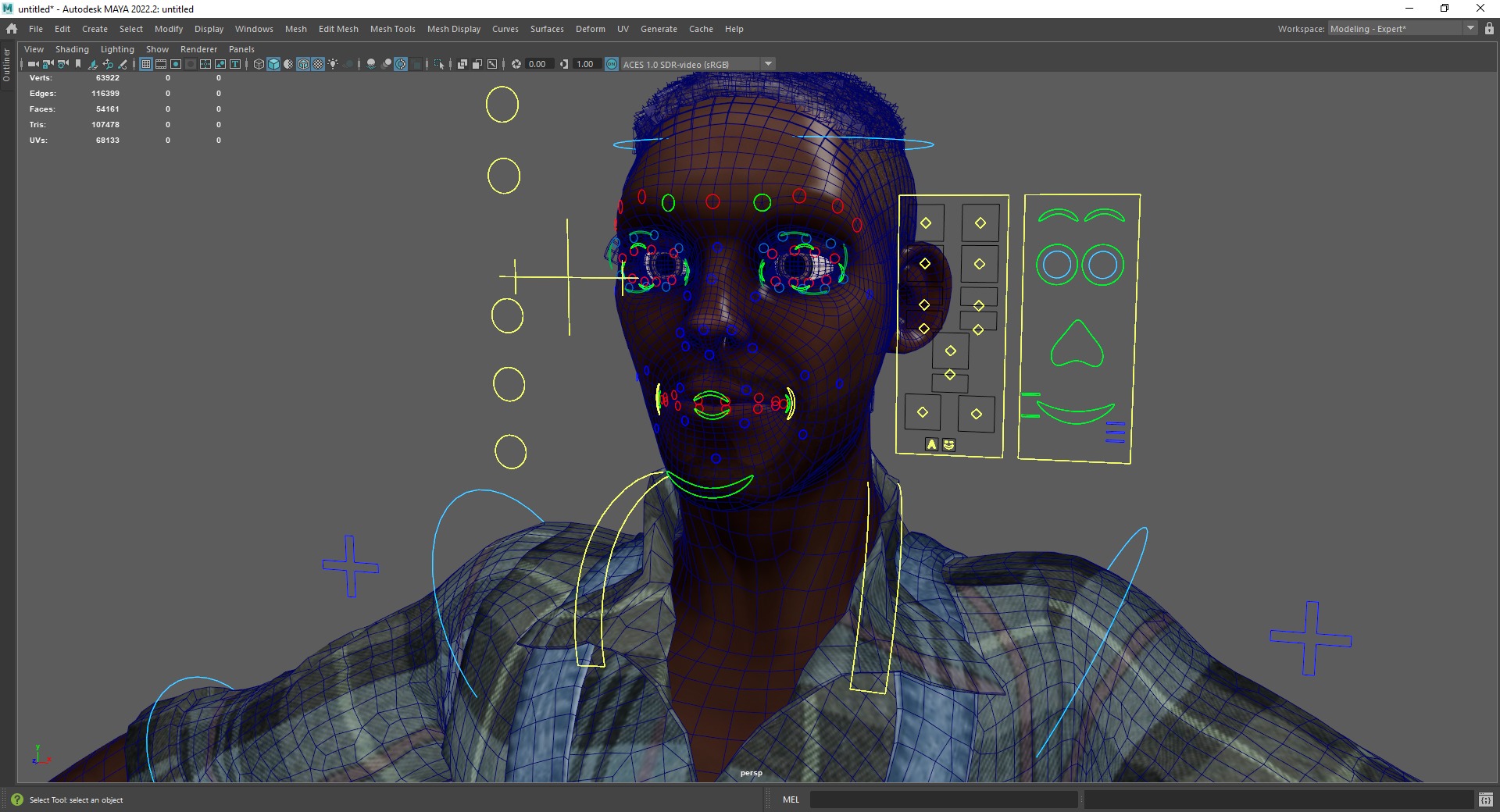Open the File menu
The image size is (1500, 812).
pyautogui.click(x=36, y=29)
